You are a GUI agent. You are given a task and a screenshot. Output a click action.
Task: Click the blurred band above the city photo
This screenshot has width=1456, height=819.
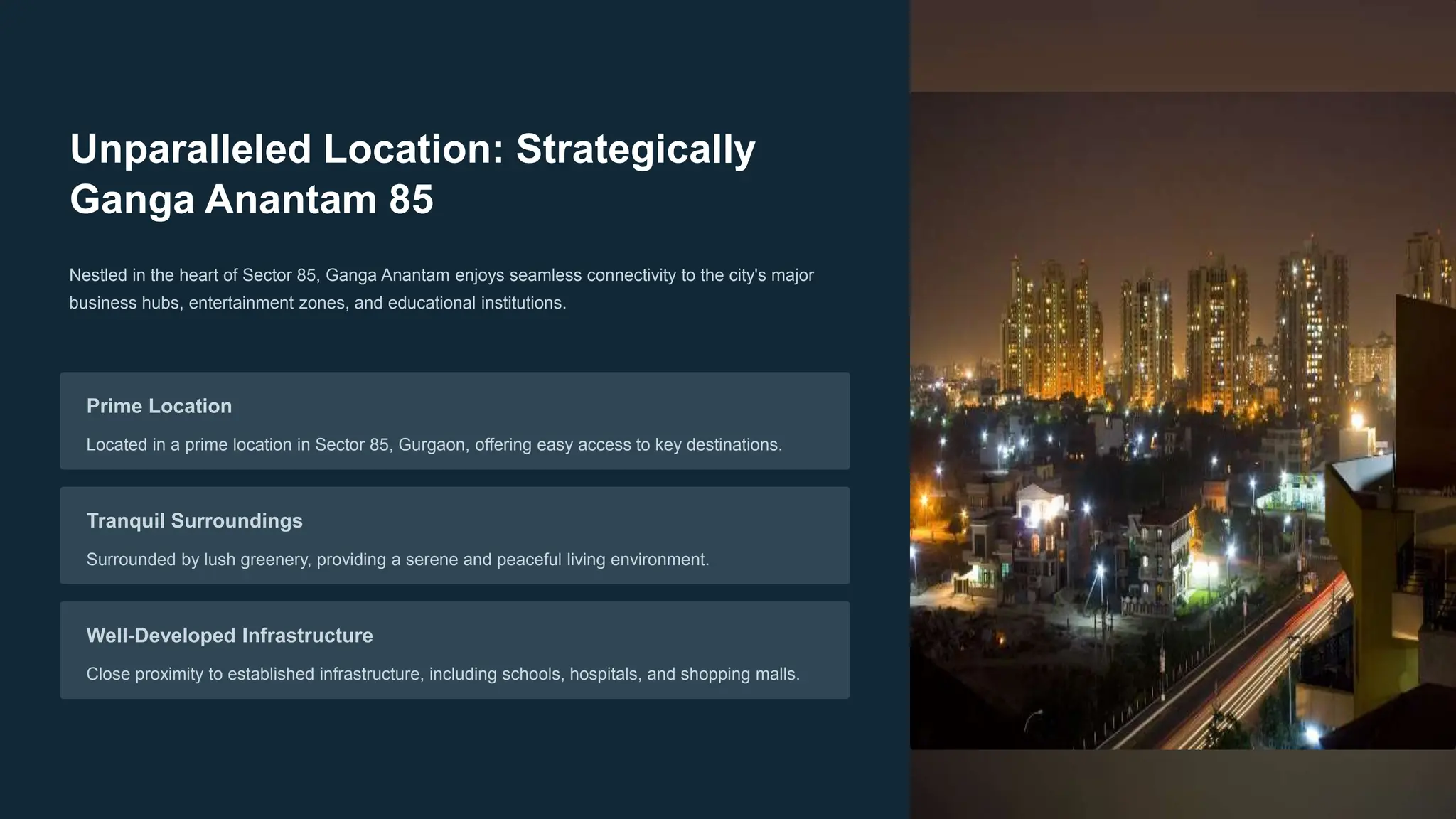(x=1182, y=44)
